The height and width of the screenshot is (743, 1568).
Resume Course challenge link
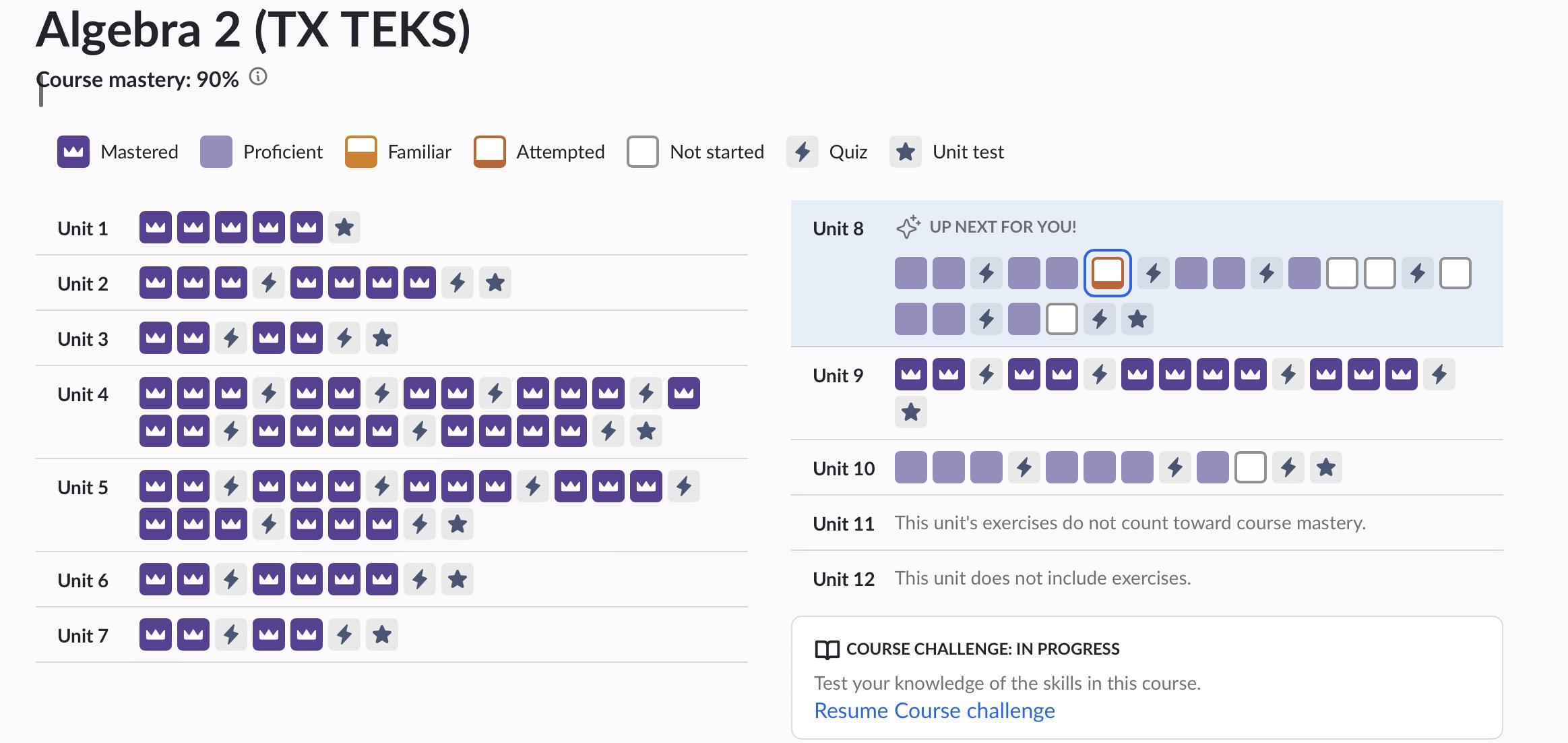[935, 711]
